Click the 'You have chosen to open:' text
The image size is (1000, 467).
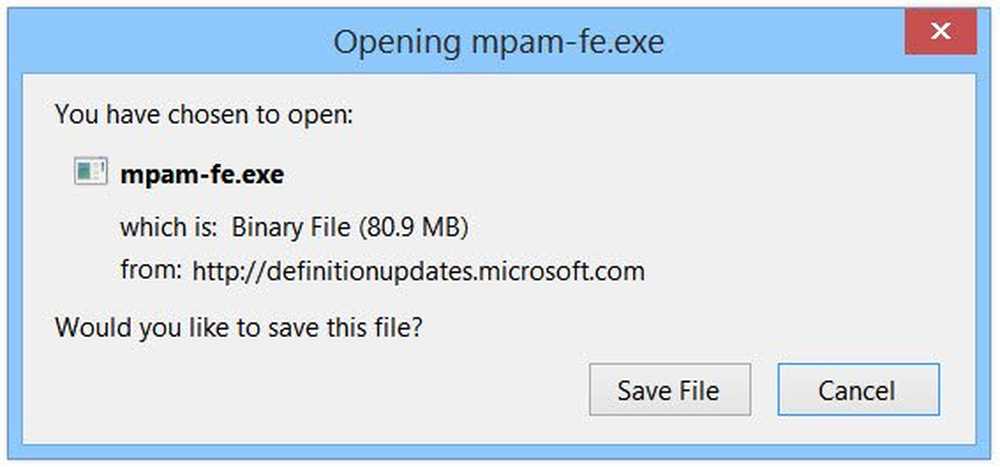pos(203,114)
